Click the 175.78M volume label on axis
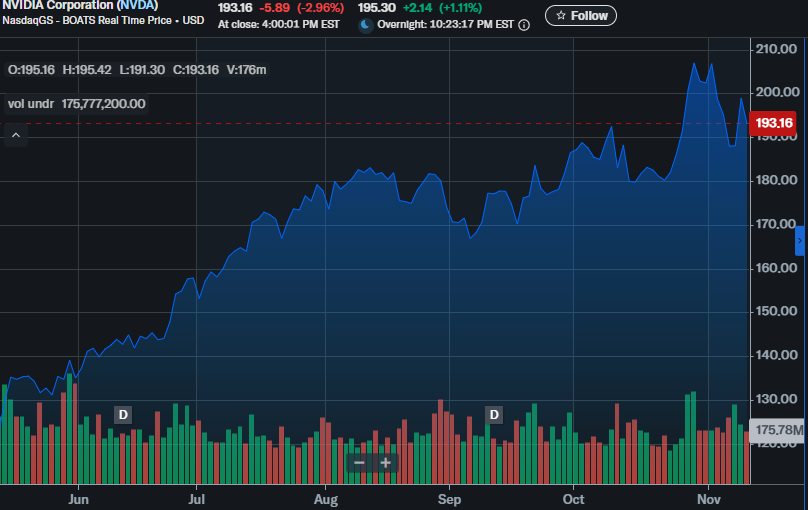This screenshot has height=510, width=808. tap(776, 430)
